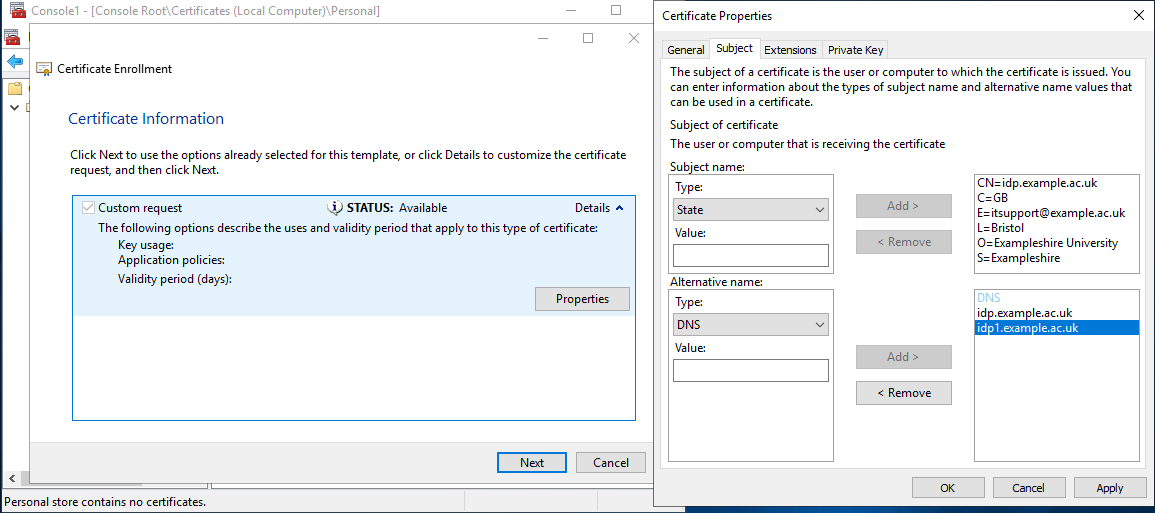Click the Alternative name Value input field
Image resolution: width=1155 pixels, height=513 pixels.
pyautogui.click(x=751, y=370)
